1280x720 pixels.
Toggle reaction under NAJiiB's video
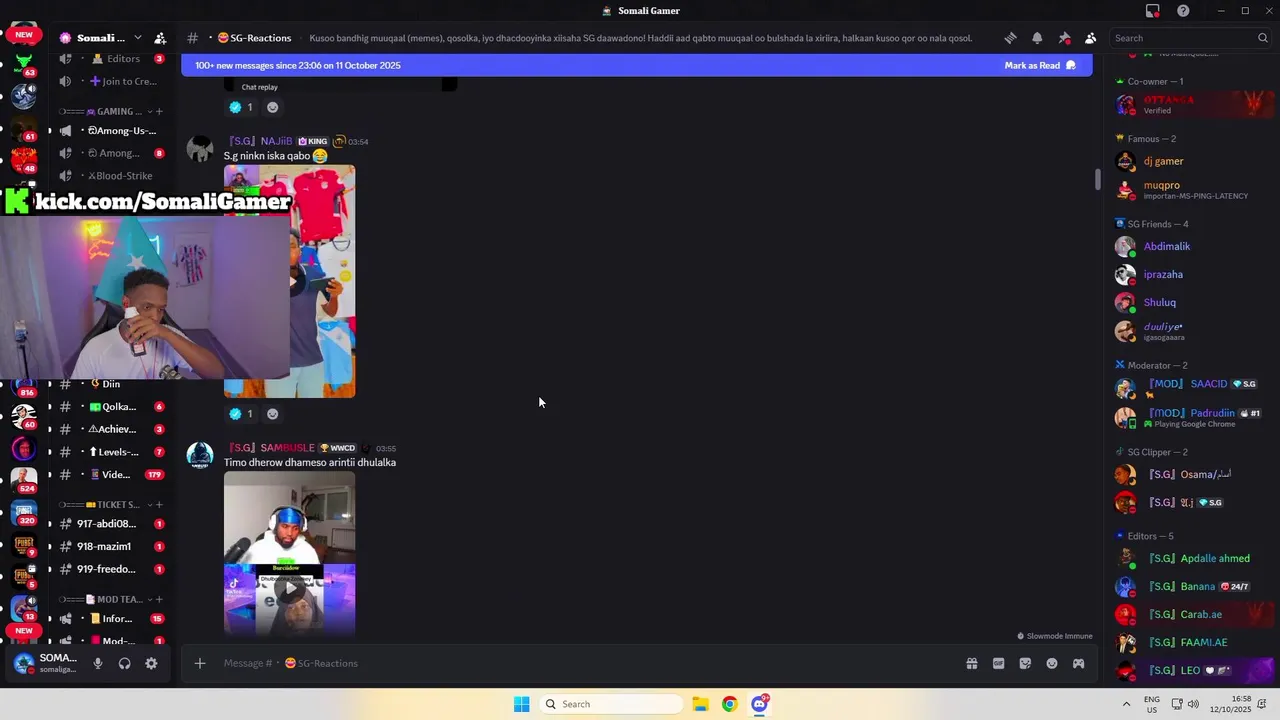click(241, 414)
